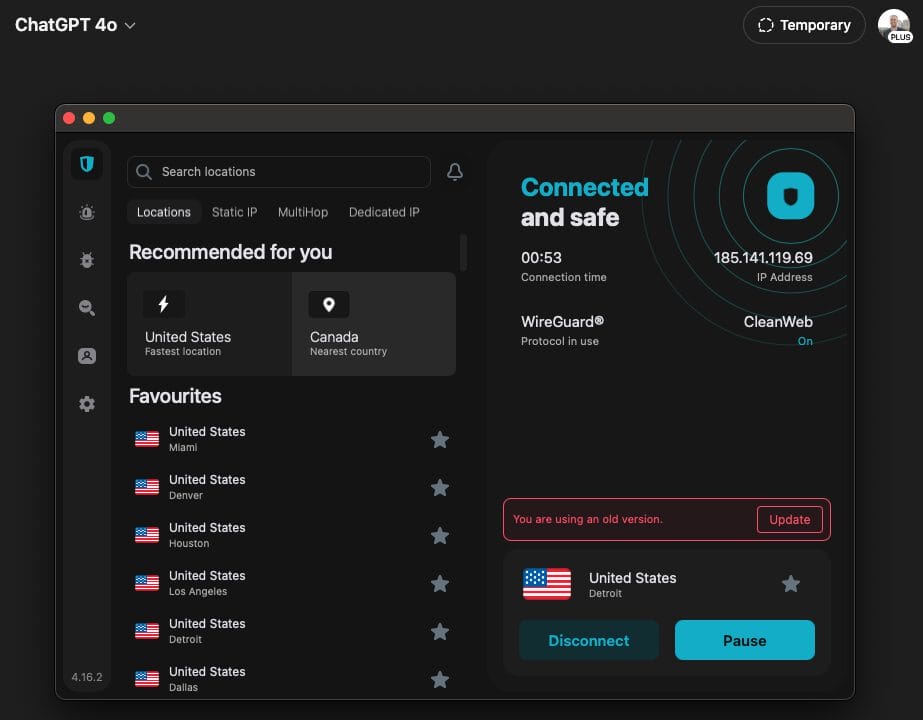Image resolution: width=923 pixels, height=720 pixels.
Task: Click Update on the old version warning
Action: [789, 519]
